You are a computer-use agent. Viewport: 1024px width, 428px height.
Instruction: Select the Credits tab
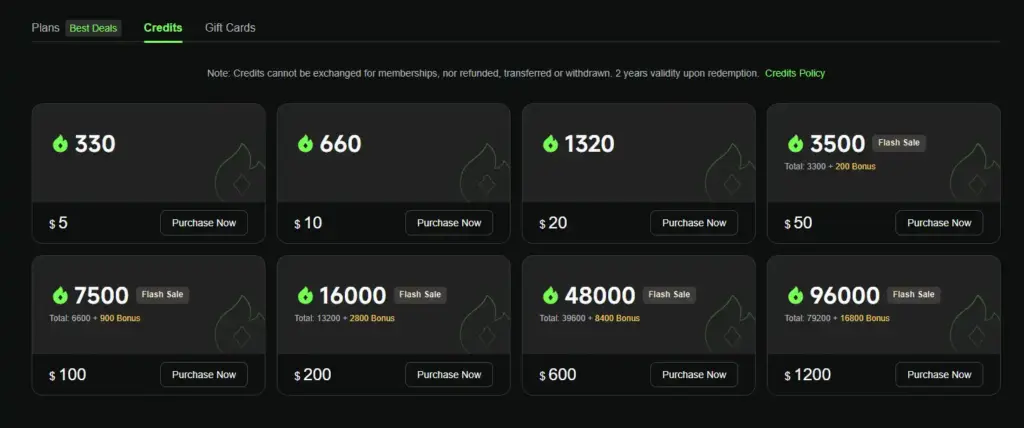[x=163, y=28]
